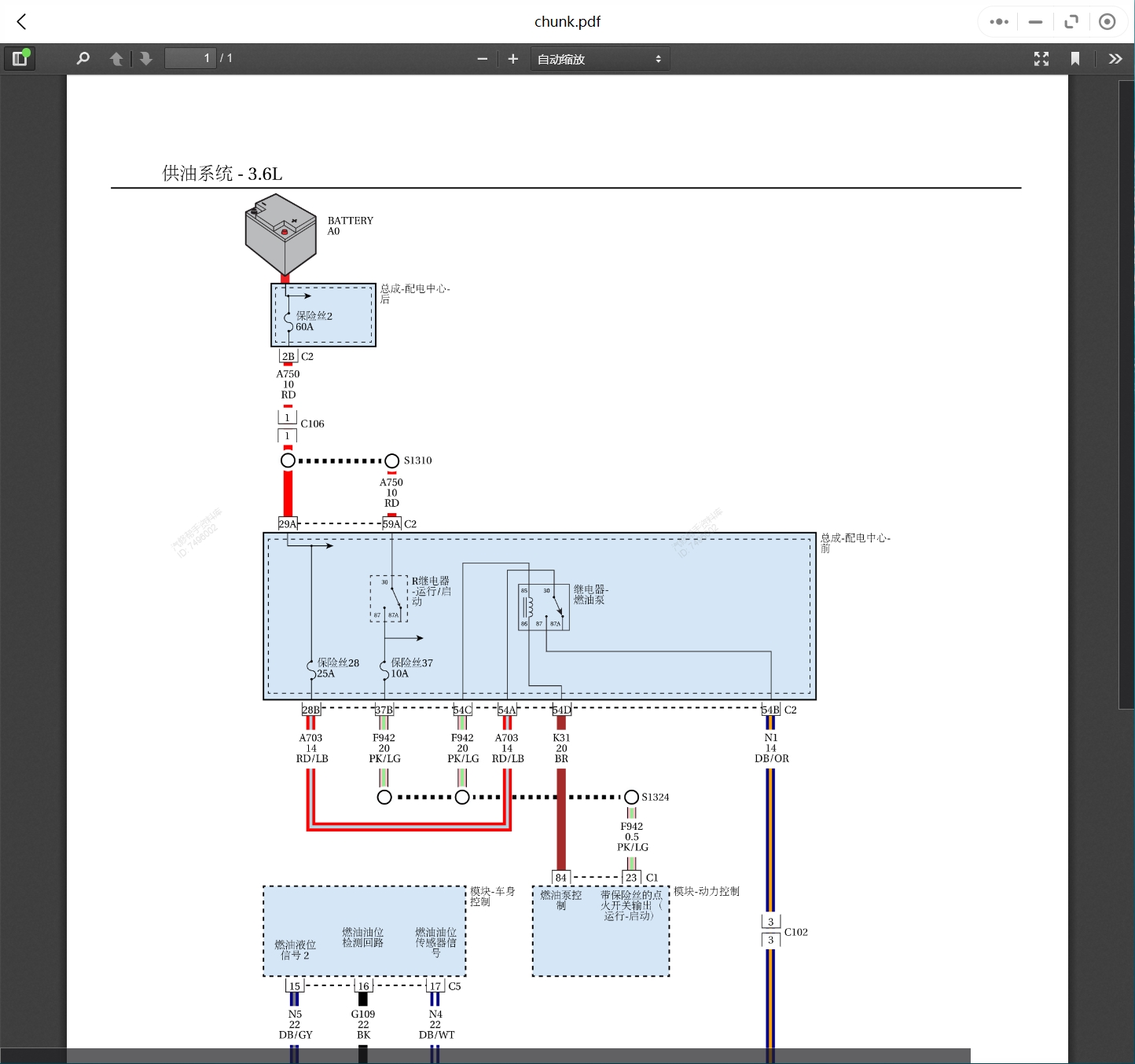Go to previous page arrow
This screenshot has height=1064, width=1135.
116,59
